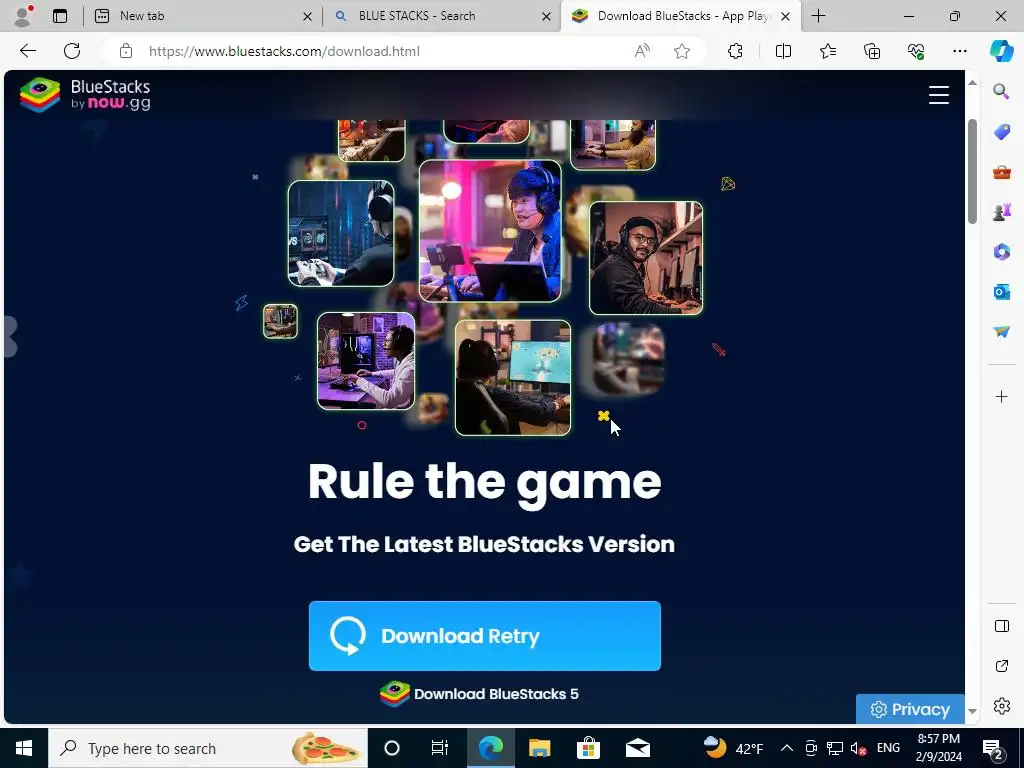Open the sidebar Tools briefcase icon
Viewport: 1024px width, 768px height.
tap(1001, 172)
